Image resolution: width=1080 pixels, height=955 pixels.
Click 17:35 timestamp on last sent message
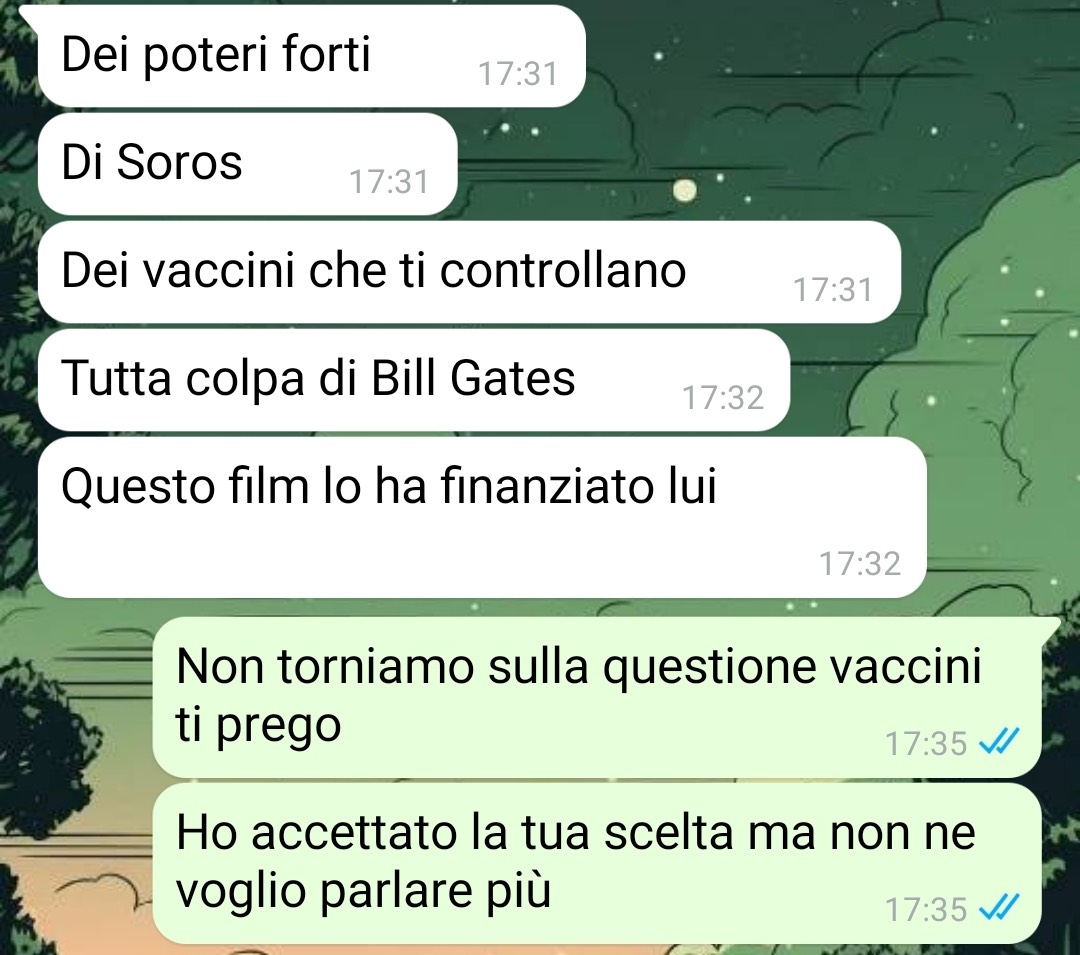926,910
